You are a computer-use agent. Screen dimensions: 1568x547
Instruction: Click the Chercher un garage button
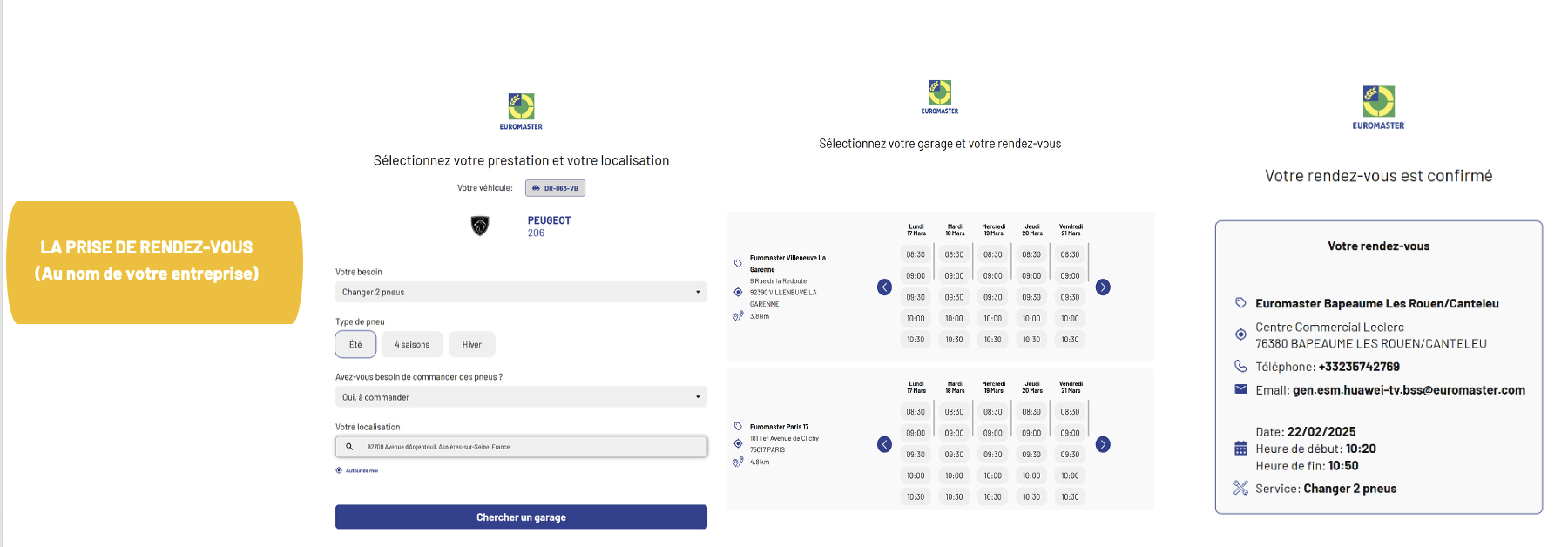(x=521, y=517)
